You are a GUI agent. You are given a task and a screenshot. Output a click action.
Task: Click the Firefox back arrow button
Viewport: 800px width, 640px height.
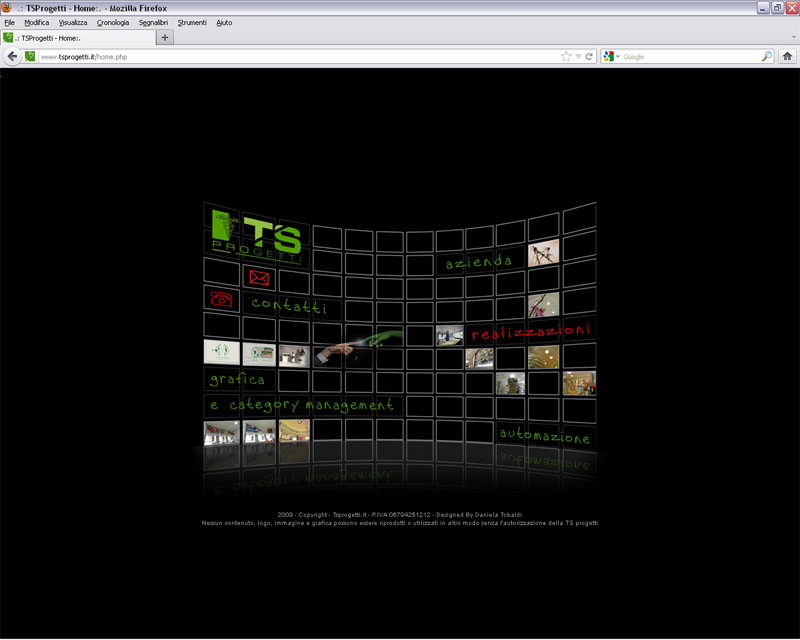coord(12,56)
